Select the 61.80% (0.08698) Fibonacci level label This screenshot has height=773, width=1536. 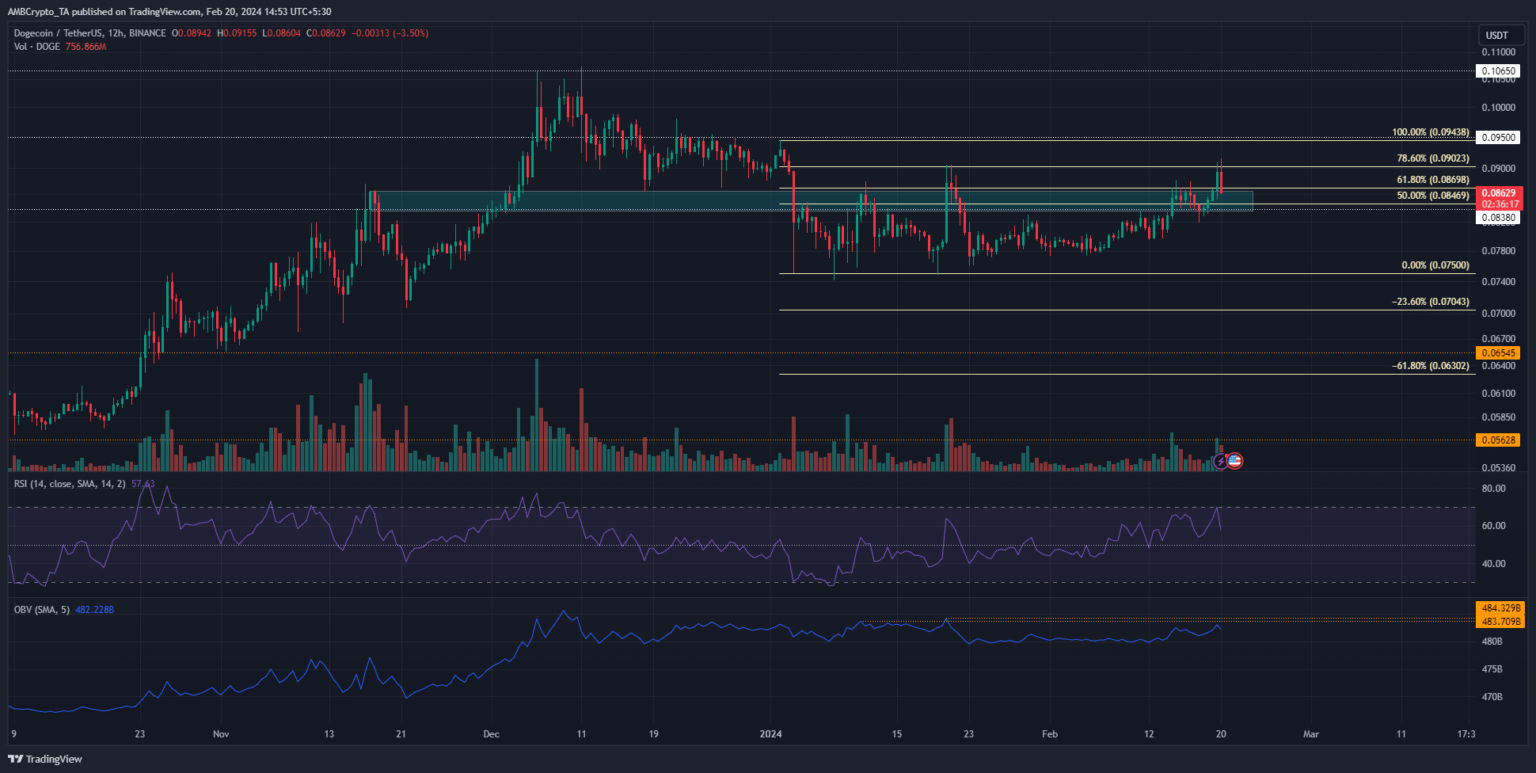[x=1432, y=179]
